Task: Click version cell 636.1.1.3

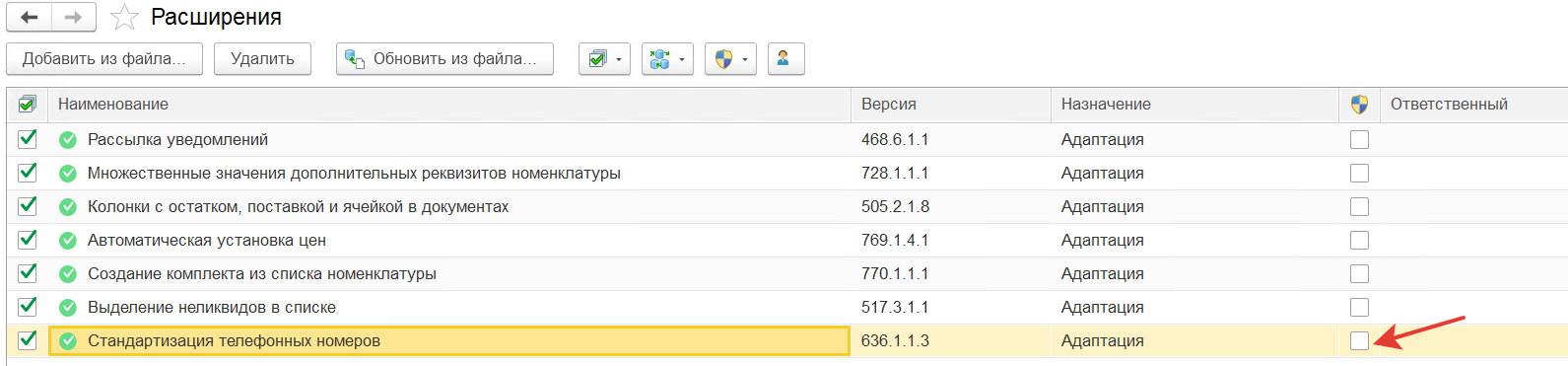Action: (x=895, y=341)
